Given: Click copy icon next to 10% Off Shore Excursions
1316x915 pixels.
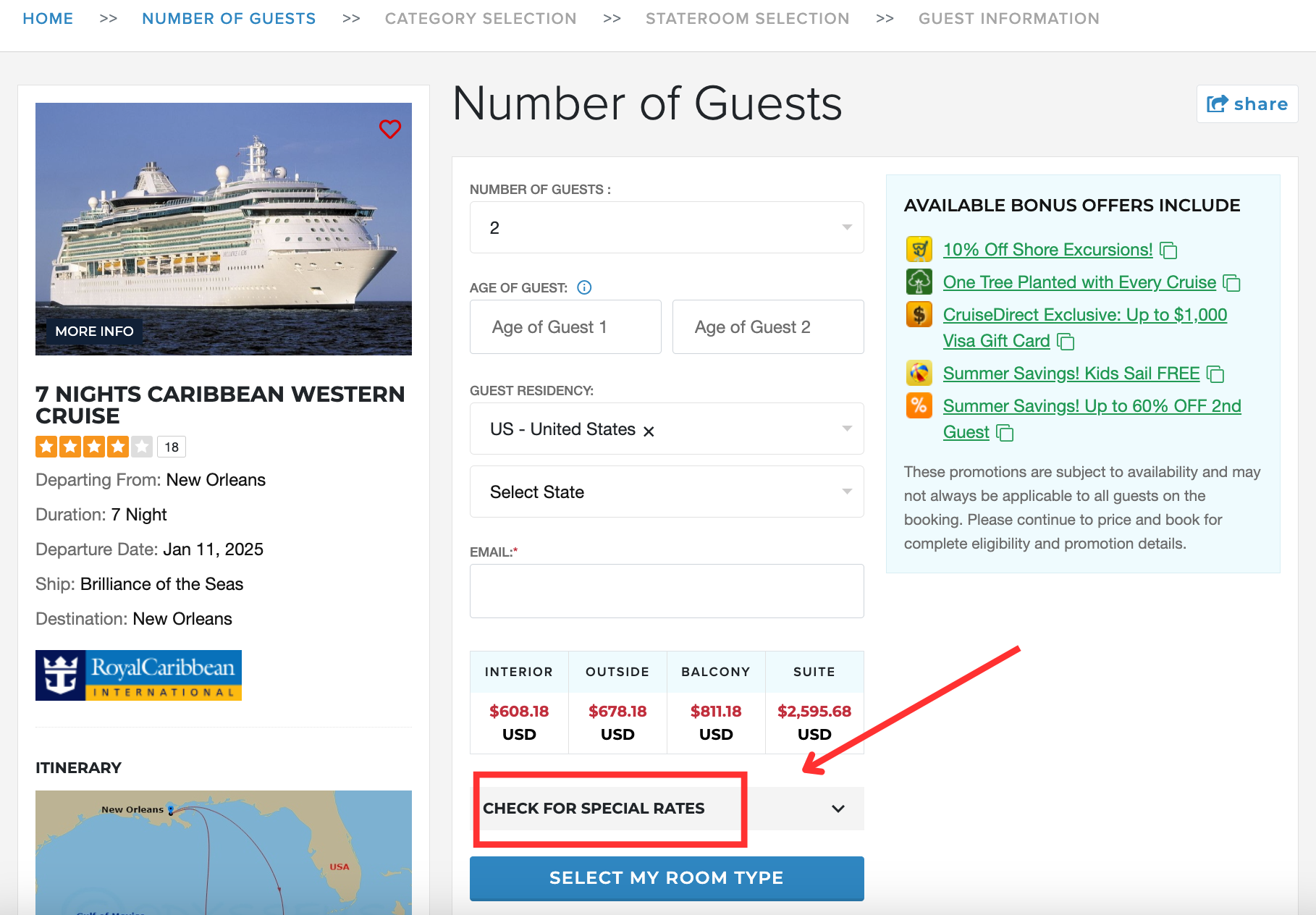Looking at the screenshot, I should click(x=1168, y=250).
